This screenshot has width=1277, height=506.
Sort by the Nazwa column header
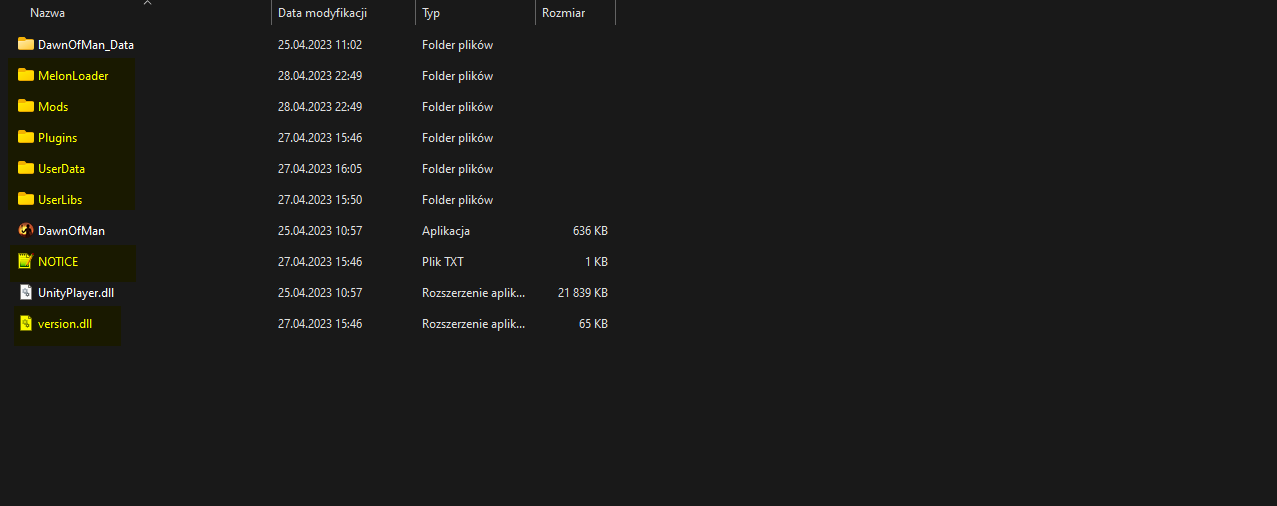coord(48,13)
